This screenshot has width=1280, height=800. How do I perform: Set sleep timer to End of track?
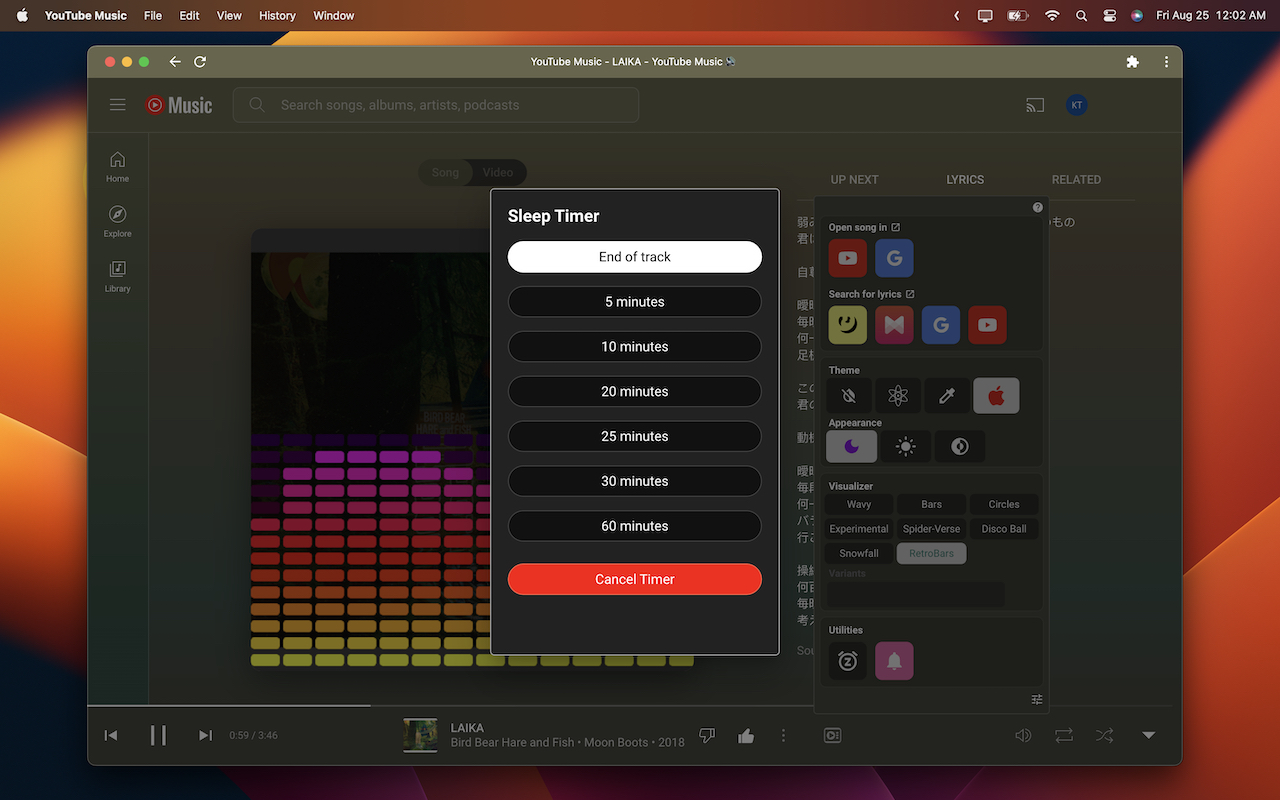[x=635, y=257]
